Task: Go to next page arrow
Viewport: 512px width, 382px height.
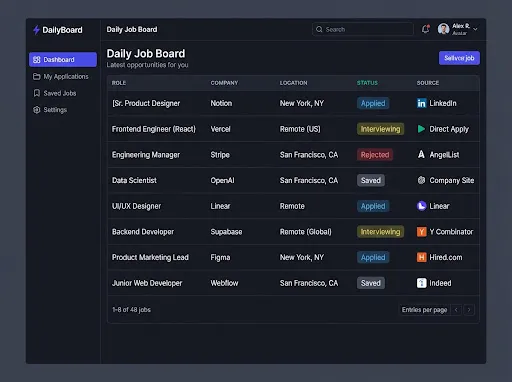Action: click(469, 310)
